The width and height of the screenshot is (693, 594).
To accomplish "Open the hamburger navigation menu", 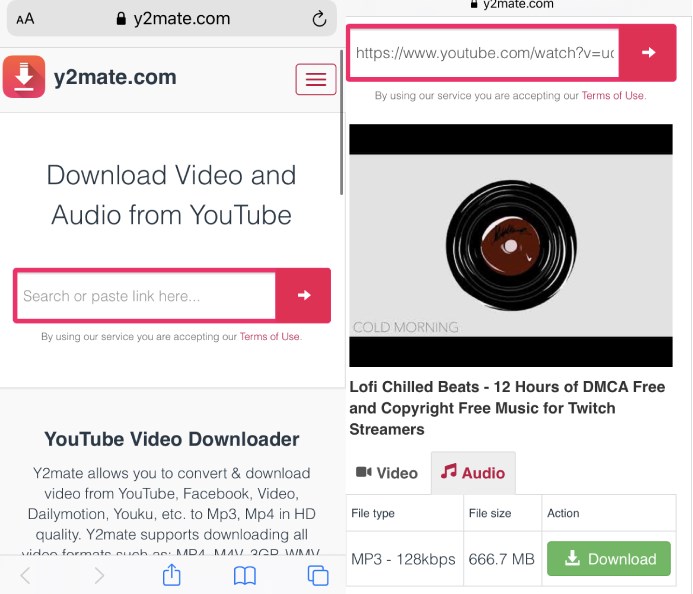I will pyautogui.click(x=316, y=79).
